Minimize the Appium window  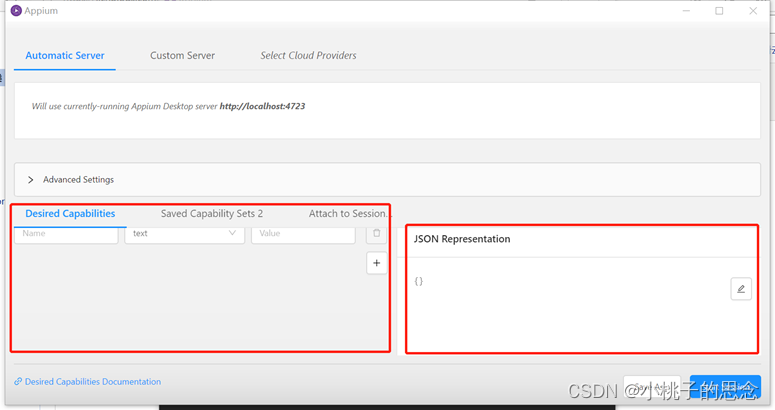tap(686, 10)
